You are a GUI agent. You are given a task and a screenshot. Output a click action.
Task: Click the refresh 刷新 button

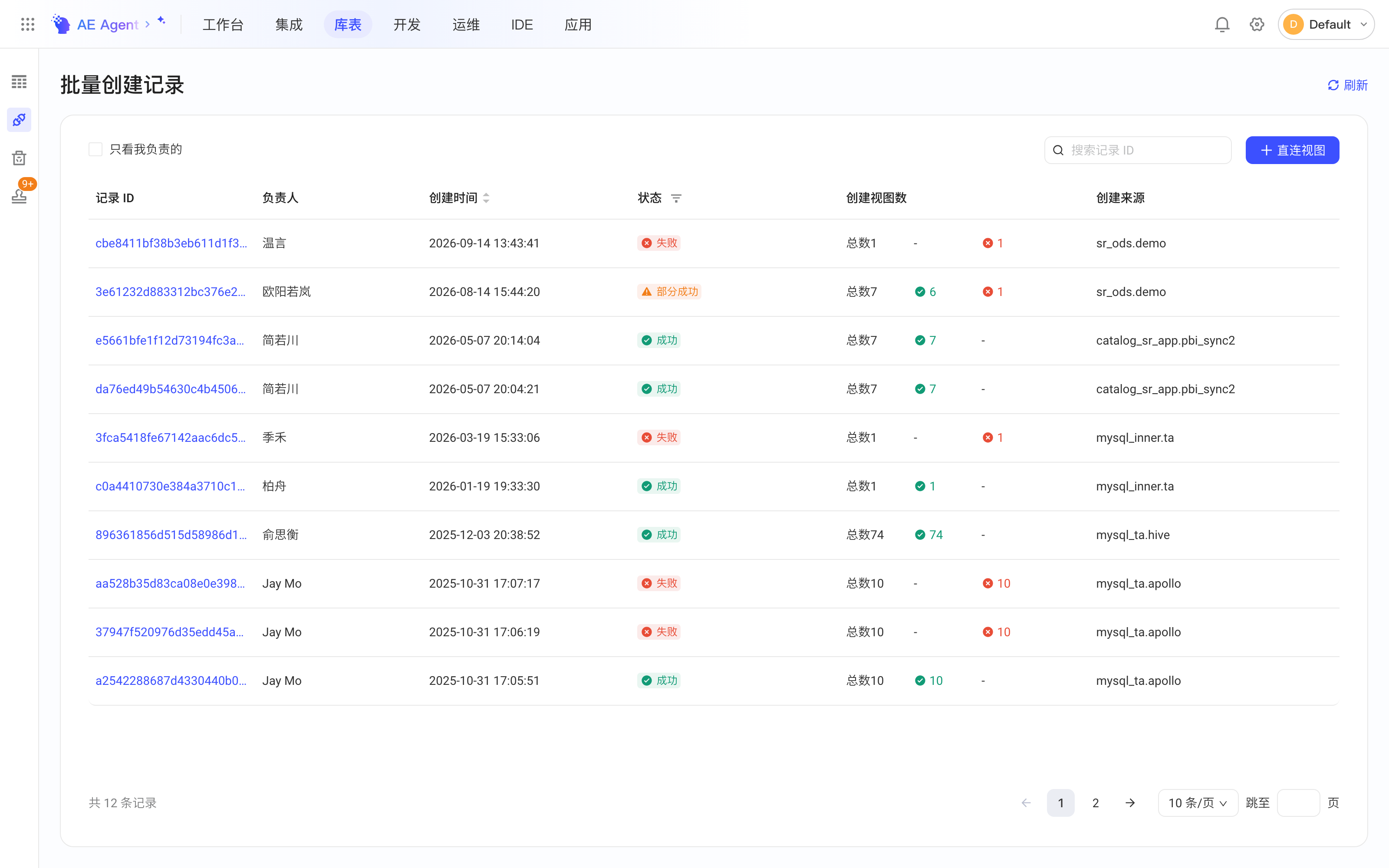(1348, 85)
